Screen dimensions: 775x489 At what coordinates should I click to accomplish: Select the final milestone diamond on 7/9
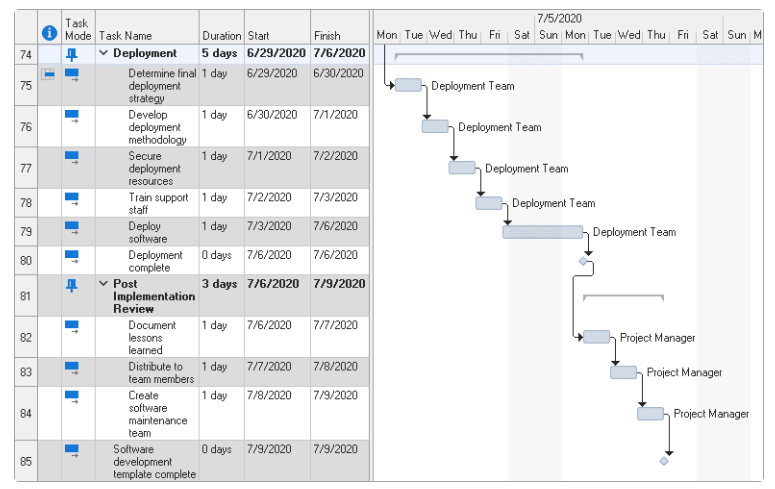[664, 461]
